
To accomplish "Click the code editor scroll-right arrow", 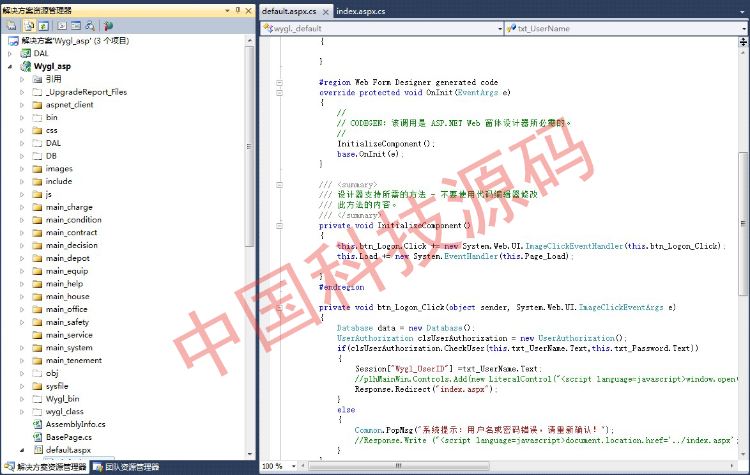I will [732, 465].
